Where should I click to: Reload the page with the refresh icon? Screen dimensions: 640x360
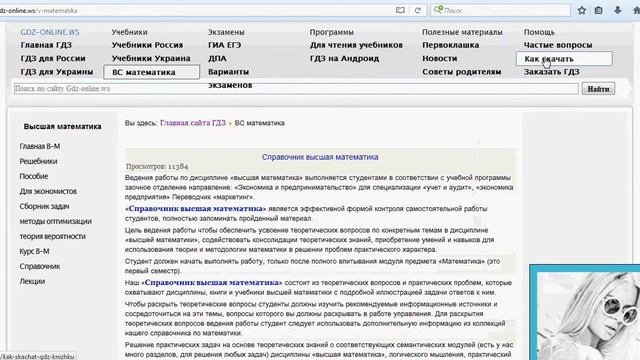point(418,11)
